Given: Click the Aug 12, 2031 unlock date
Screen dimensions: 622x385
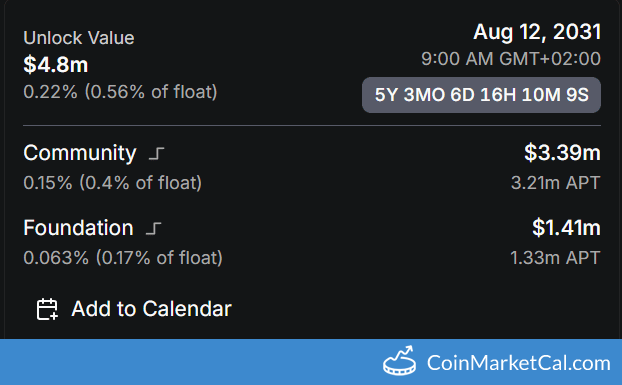Looking at the screenshot, I should [537, 32].
